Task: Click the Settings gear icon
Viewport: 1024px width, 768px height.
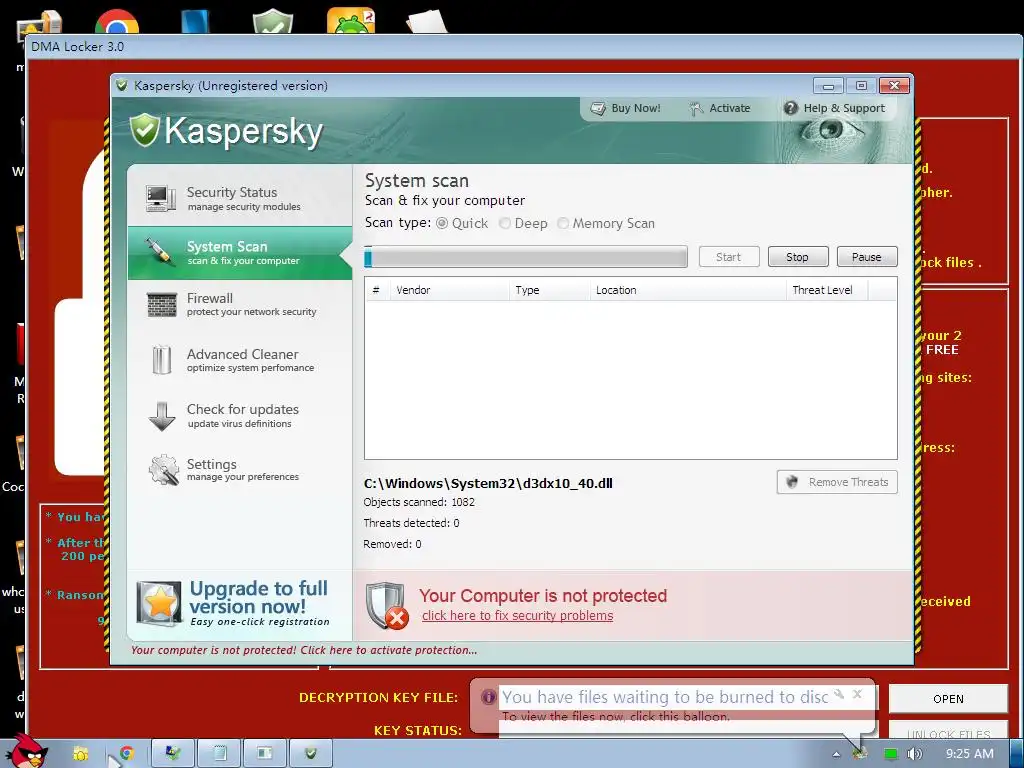Action: [x=163, y=470]
